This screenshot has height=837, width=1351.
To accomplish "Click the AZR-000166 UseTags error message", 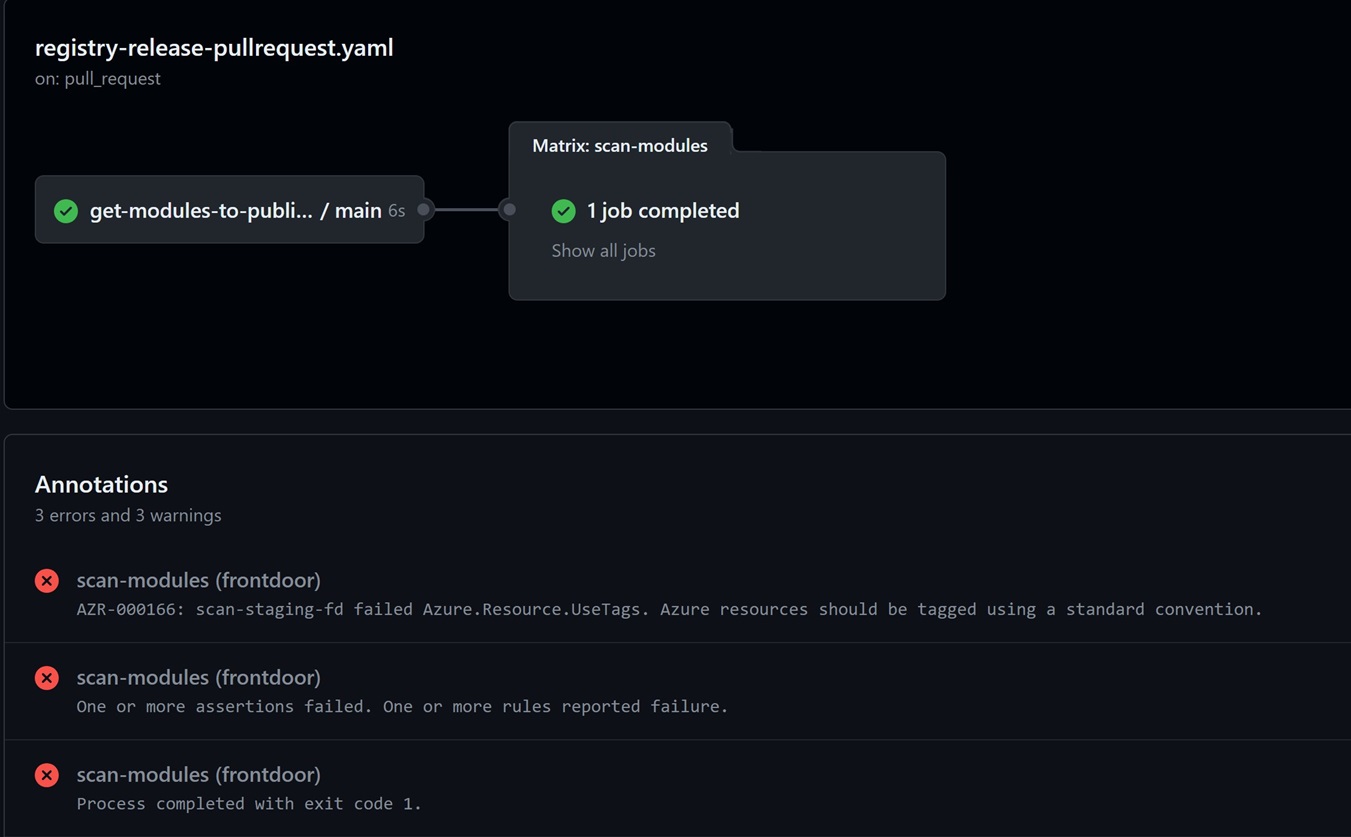I will tap(669, 609).
